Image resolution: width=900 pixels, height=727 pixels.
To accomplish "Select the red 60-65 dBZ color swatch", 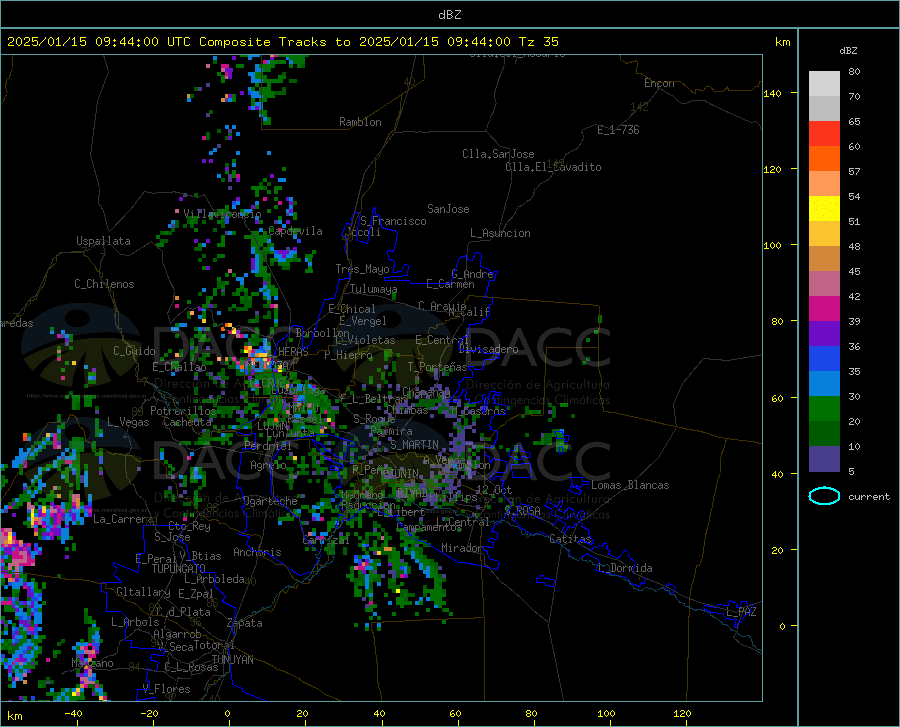I will (824, 134).
